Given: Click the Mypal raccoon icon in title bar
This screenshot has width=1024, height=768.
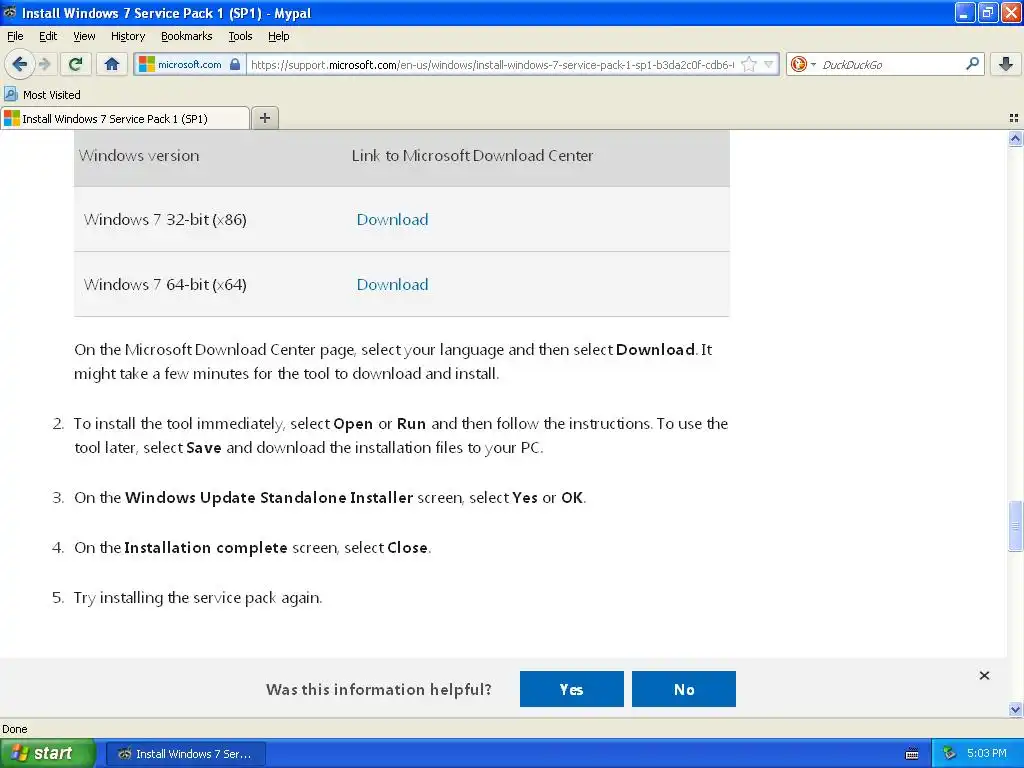Looking at the screenshot, I should 10,12.
